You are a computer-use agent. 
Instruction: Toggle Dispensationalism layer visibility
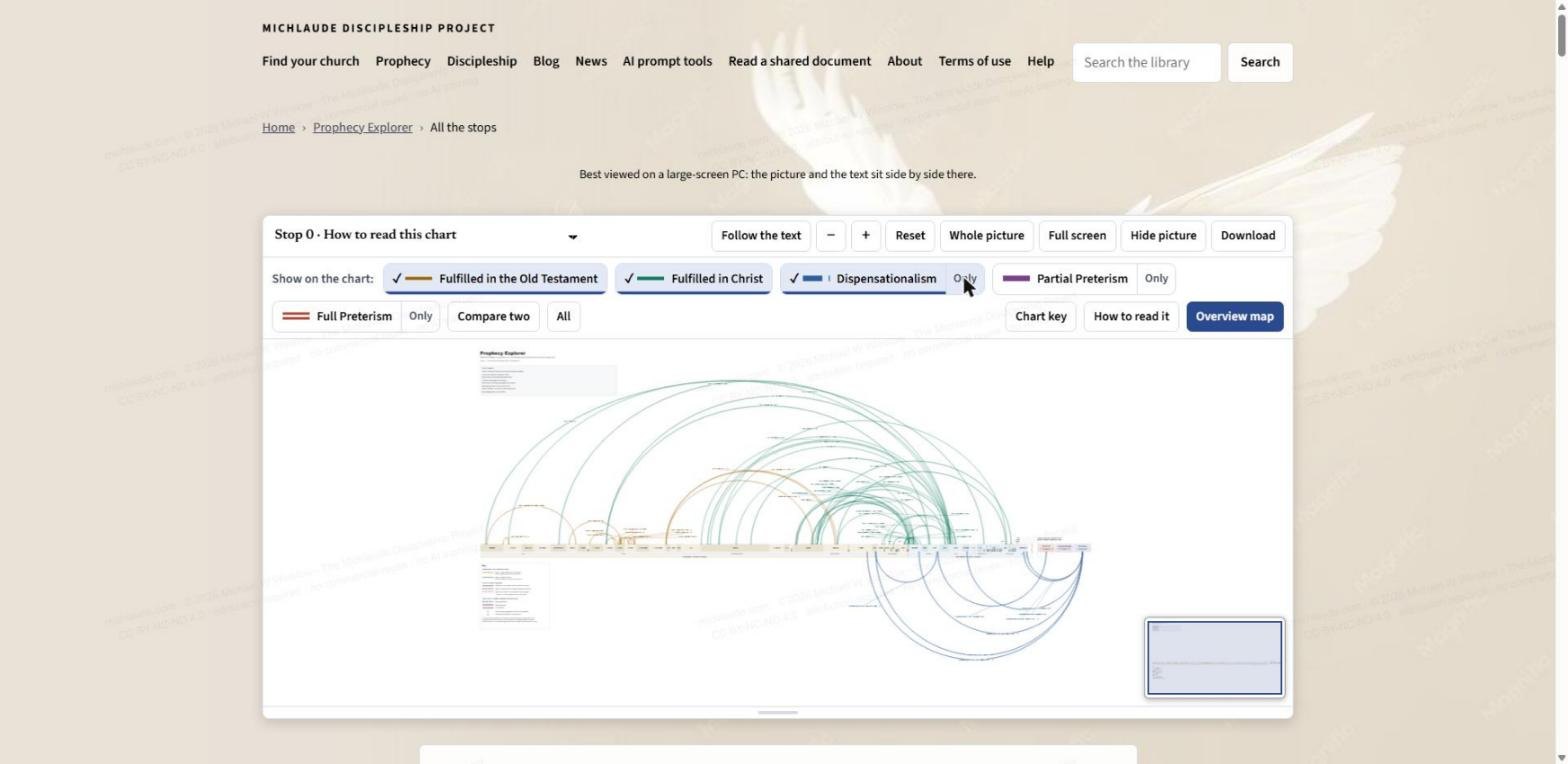click(x=864, y=279)
